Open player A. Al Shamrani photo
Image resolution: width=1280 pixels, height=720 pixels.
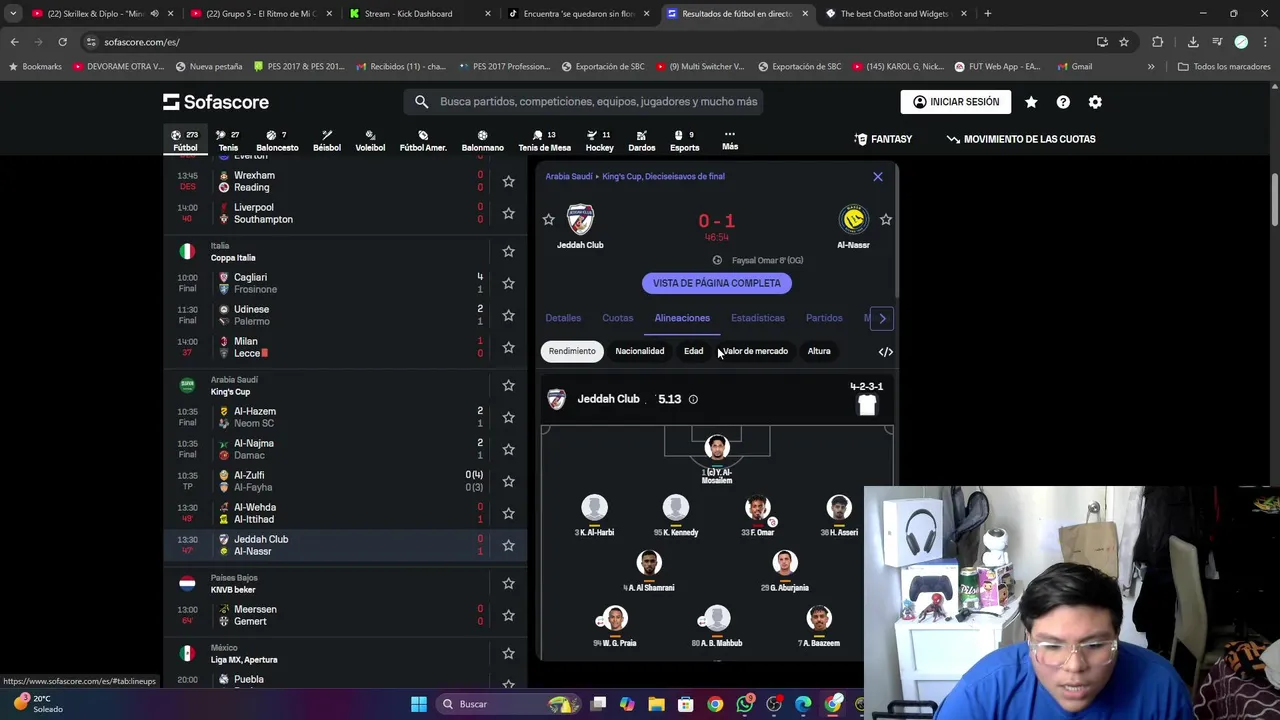649,564
